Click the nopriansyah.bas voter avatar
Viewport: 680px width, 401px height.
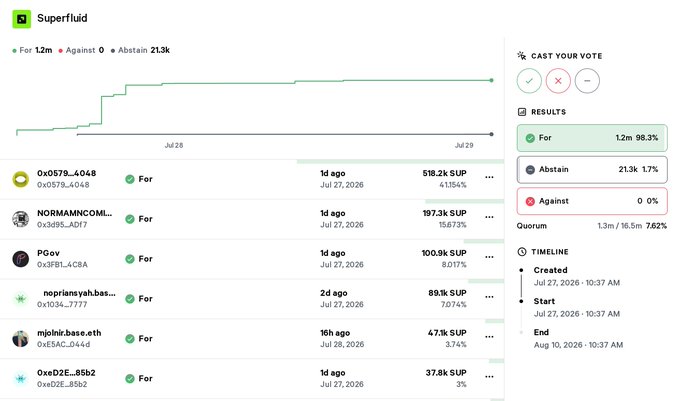[x=20, y=299]
